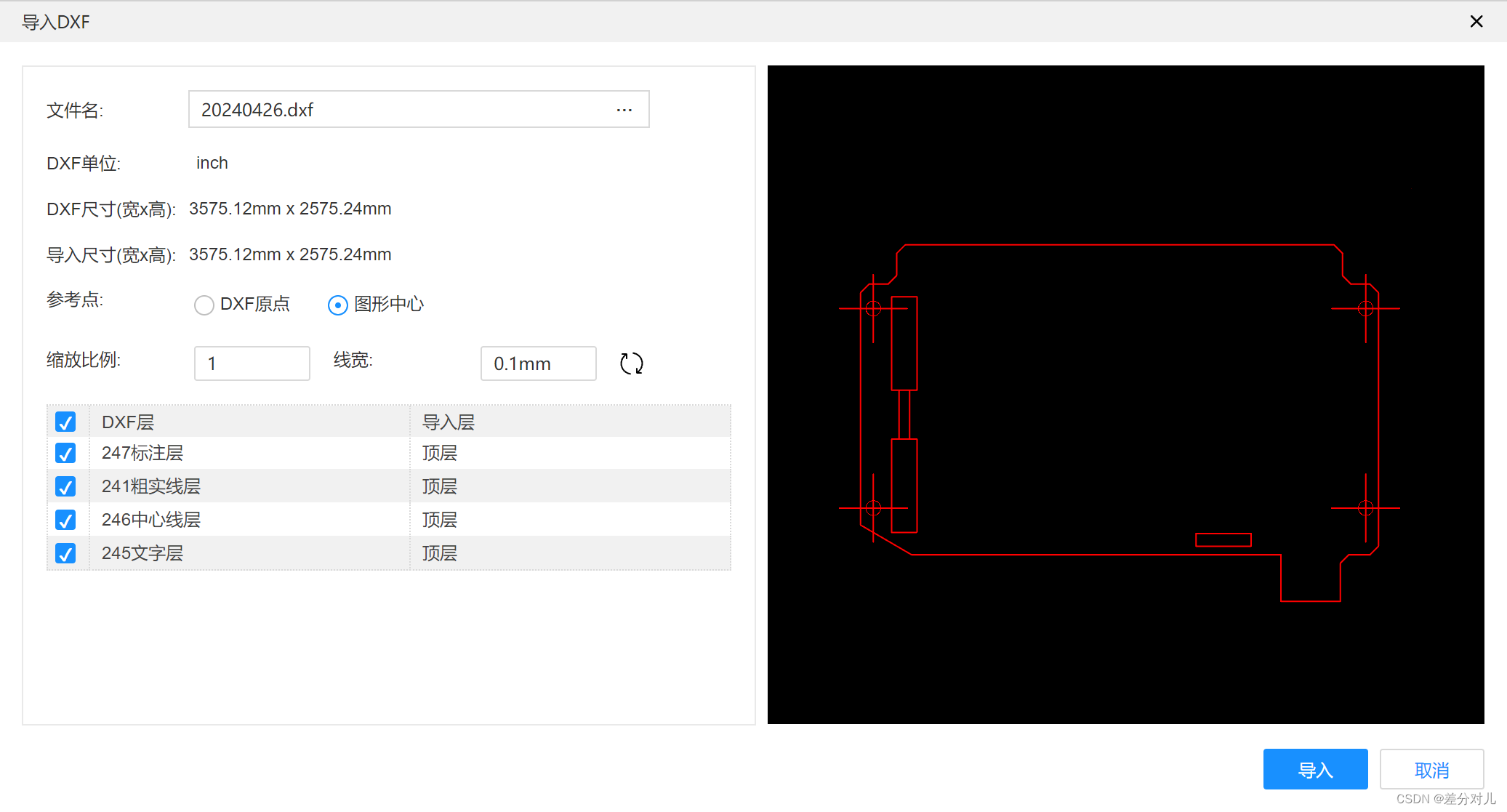Click the 缩放比例 scale input field

click(x=252, y=363)
